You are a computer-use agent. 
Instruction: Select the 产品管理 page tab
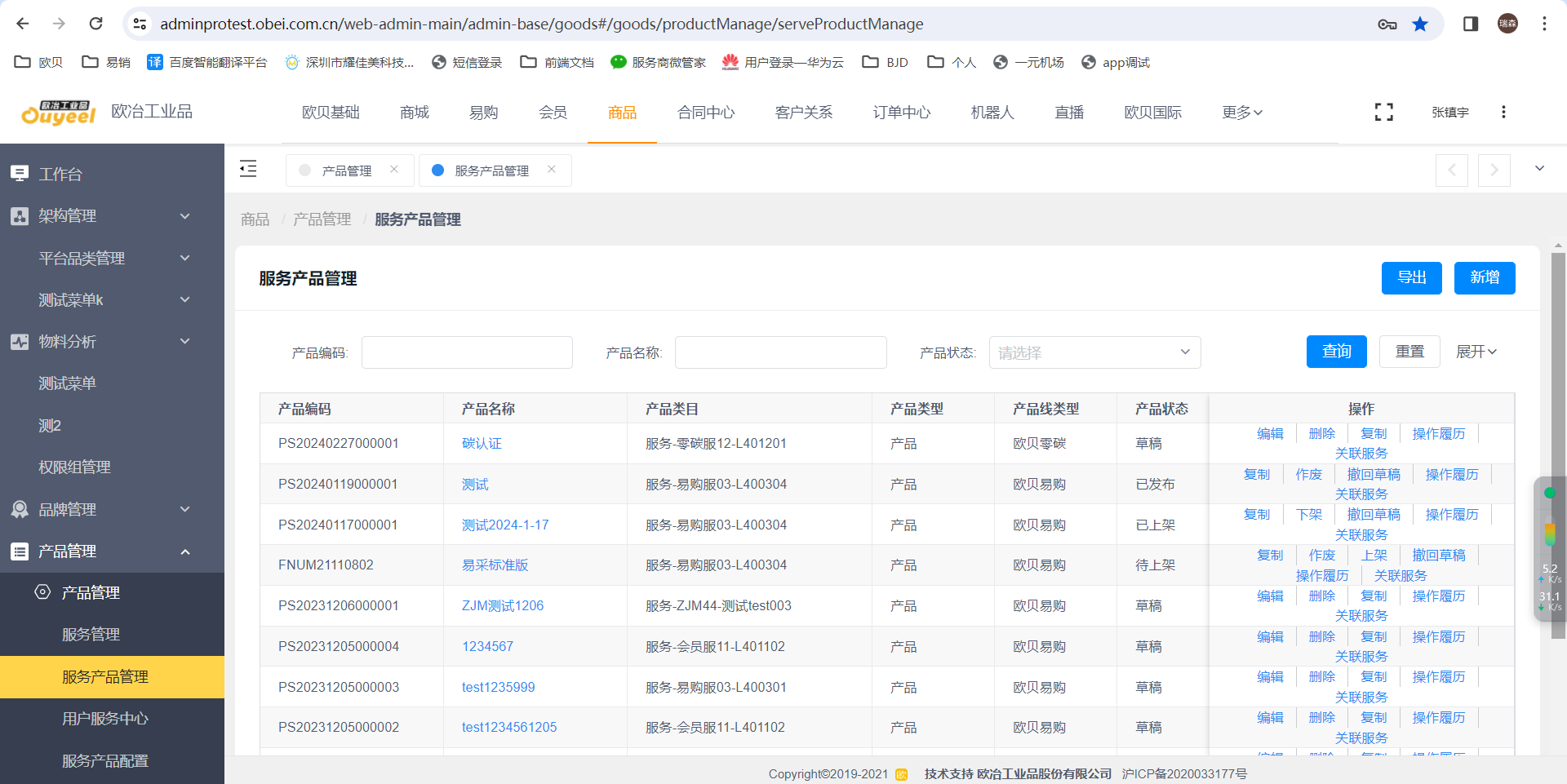[349, 171]
